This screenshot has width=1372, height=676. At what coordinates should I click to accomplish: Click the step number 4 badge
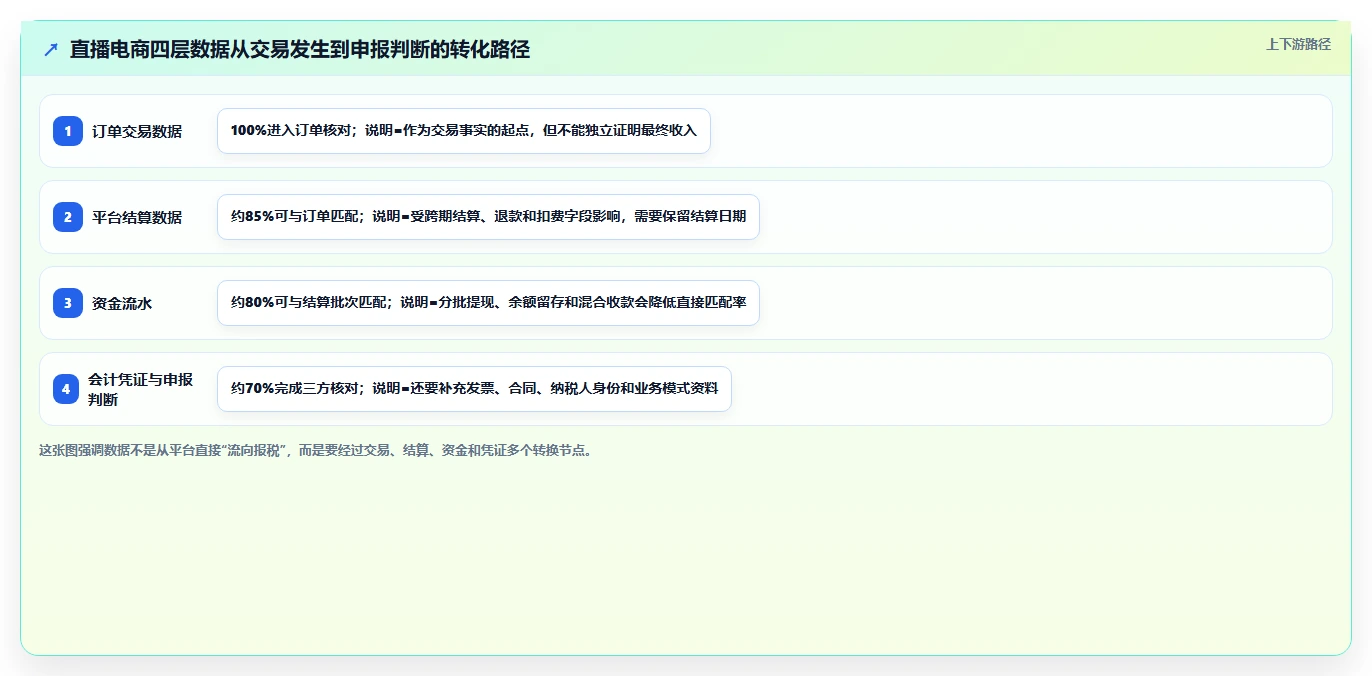(66, 389)
